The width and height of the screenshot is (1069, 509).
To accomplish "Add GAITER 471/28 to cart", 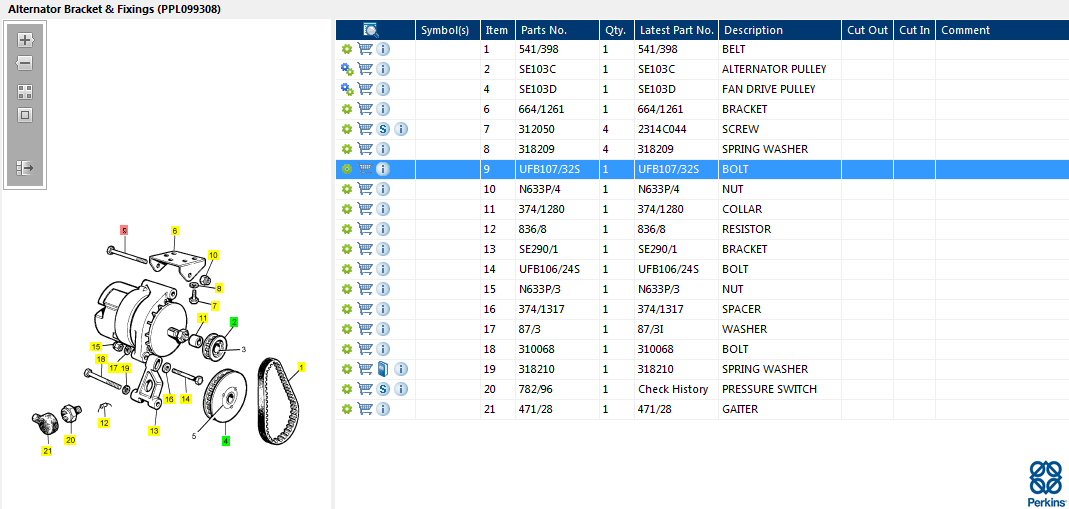I will (x=365, y=409).
